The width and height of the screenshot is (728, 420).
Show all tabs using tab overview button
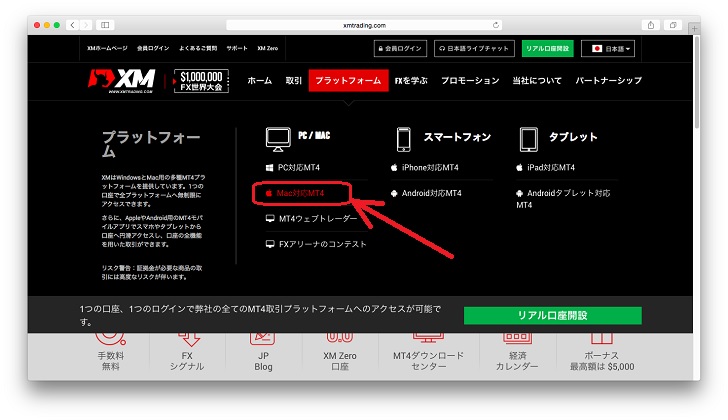click(x=673, y=25)
